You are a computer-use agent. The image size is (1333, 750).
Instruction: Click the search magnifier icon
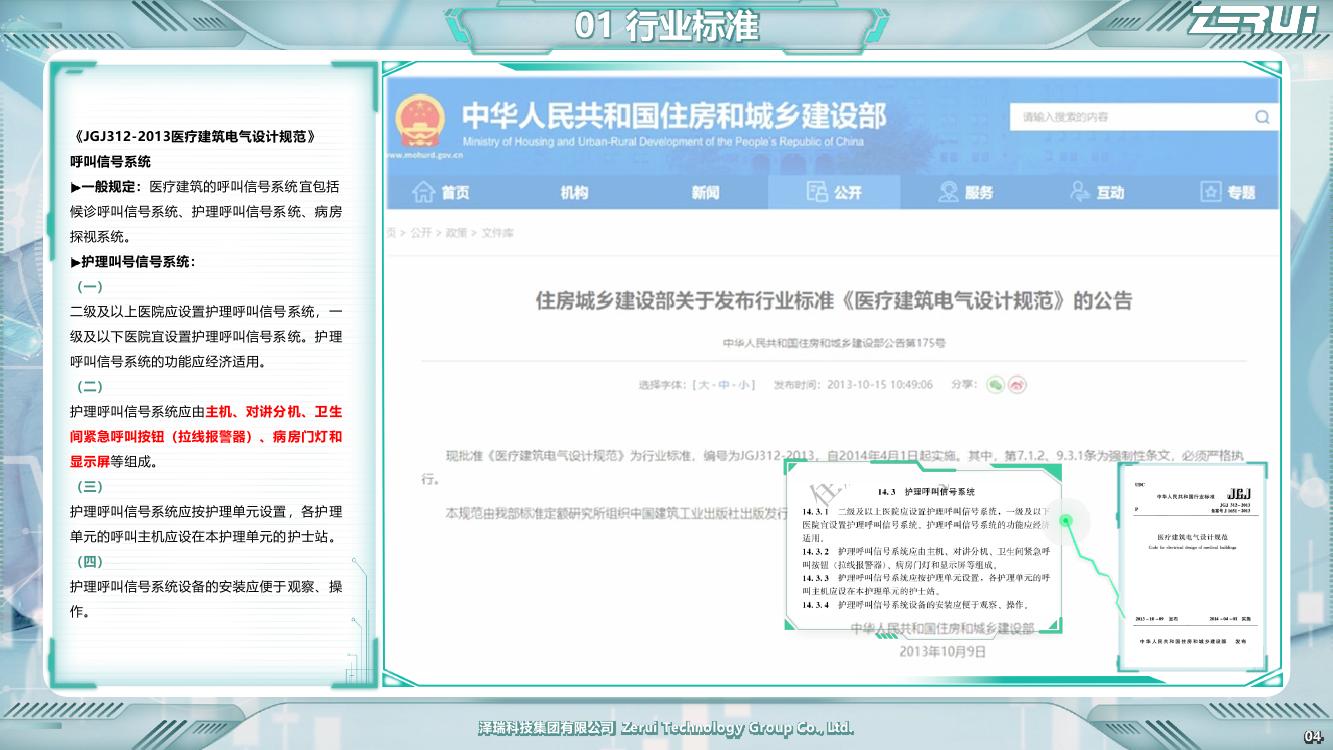1263,117
